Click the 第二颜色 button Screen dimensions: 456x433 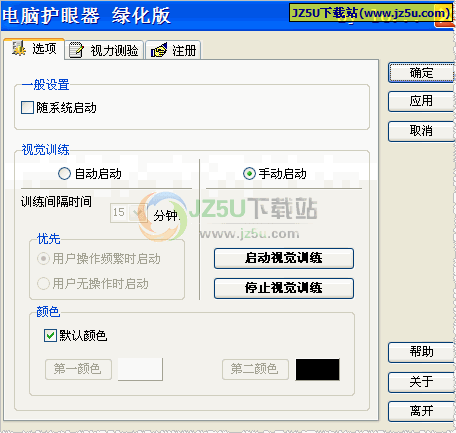coord(255,369)
